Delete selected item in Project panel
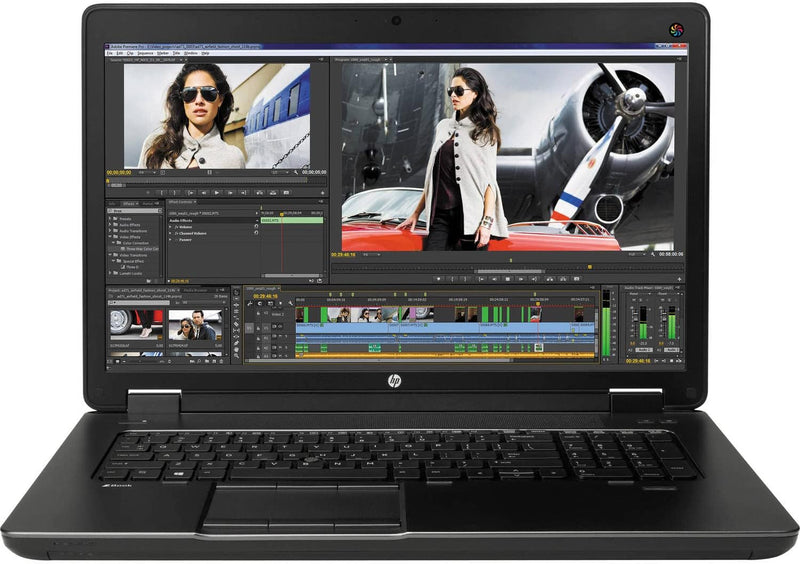Screen dimensions: 800x564 coord(221,361)
